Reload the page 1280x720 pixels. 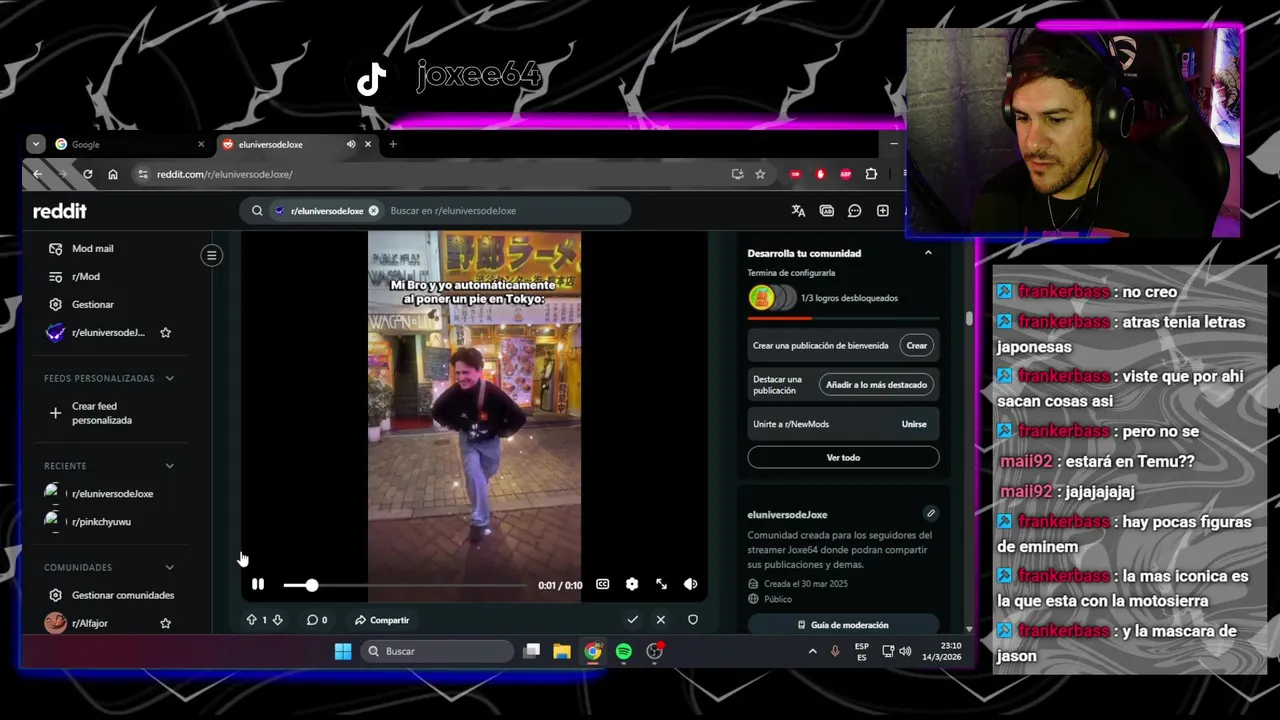(88, 174)
